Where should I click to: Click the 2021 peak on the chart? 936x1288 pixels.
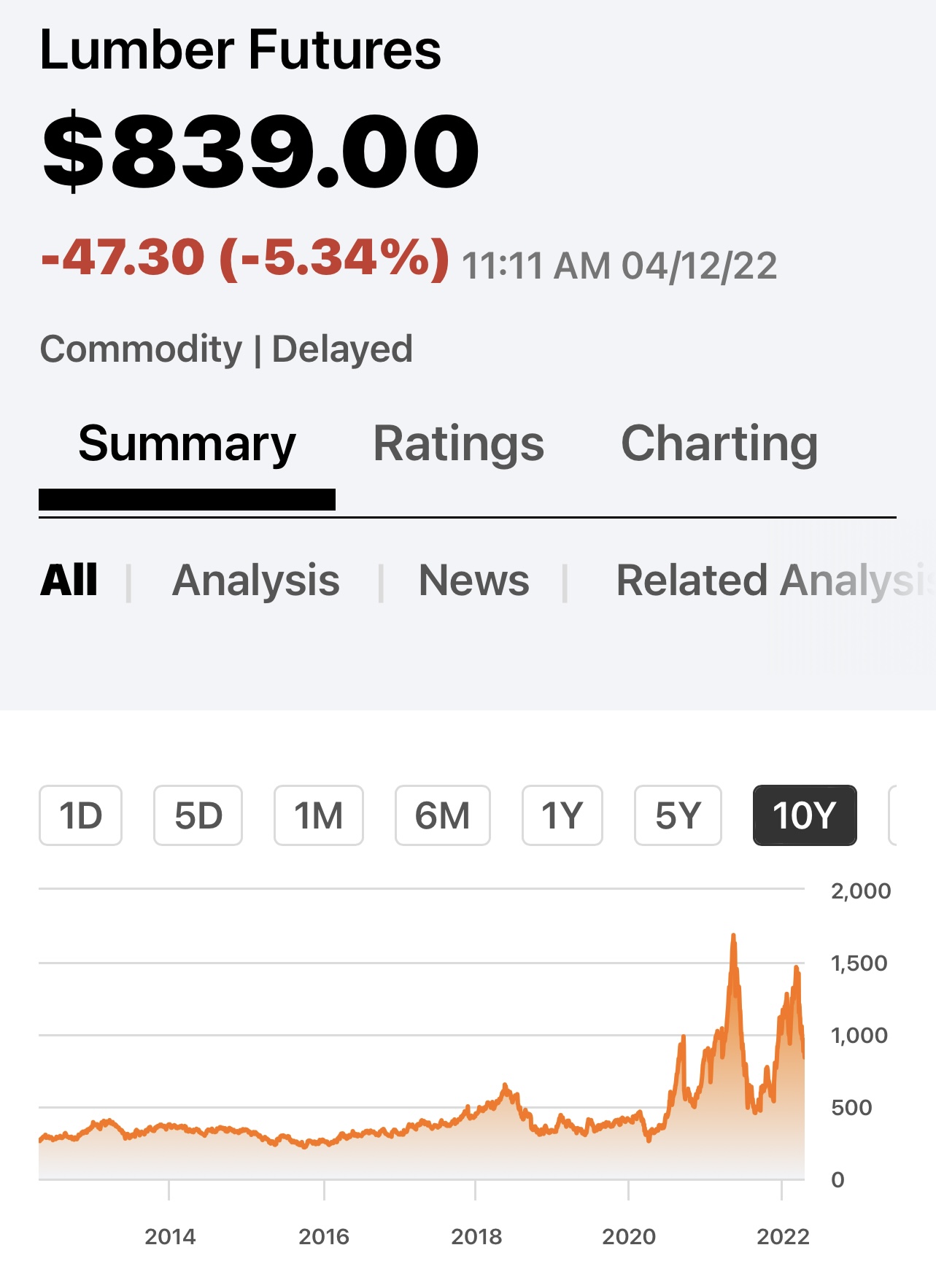pos(733,936)
